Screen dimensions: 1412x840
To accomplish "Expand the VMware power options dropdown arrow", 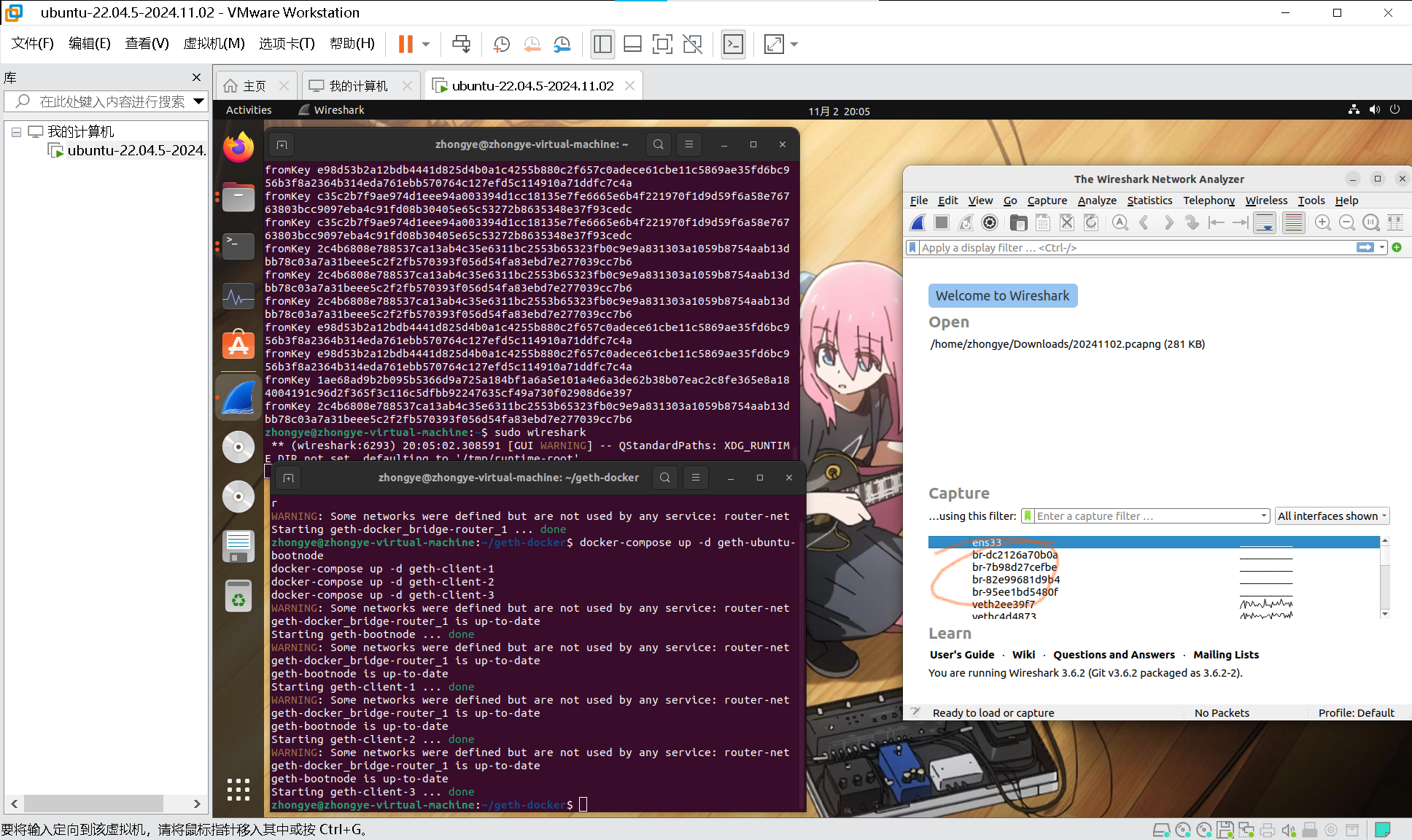I will click(426, 44).
